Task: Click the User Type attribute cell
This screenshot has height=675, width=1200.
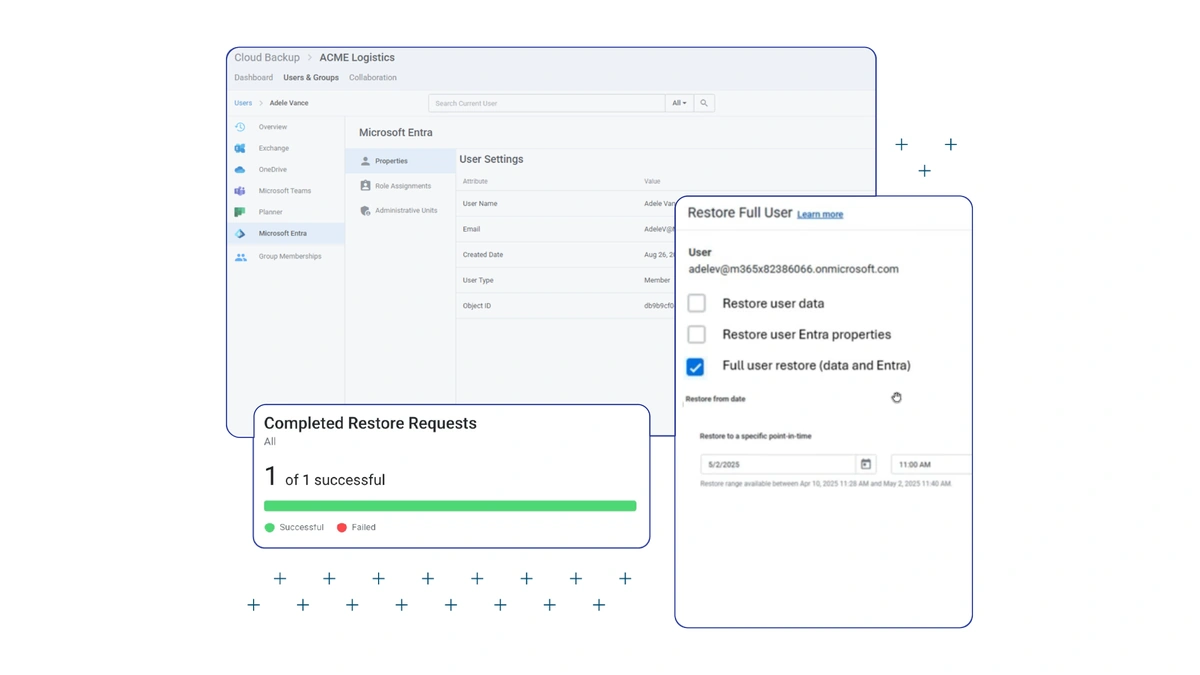Action: (x=478, y=281)
